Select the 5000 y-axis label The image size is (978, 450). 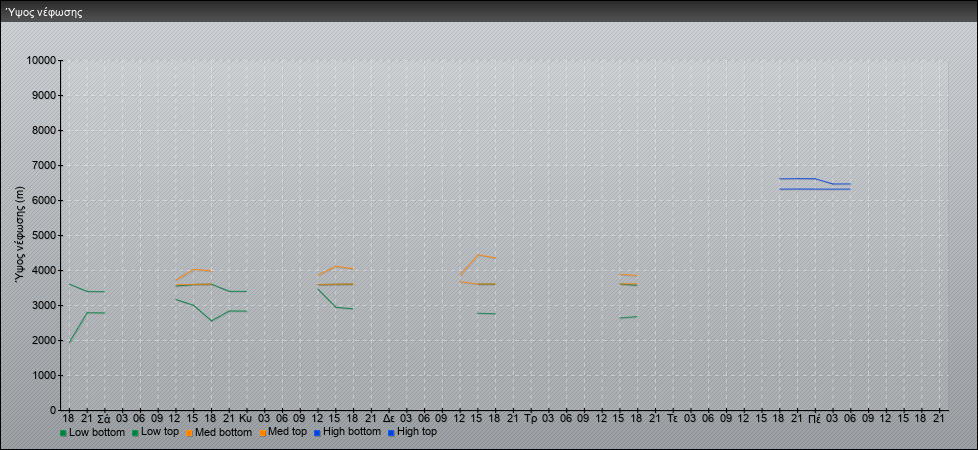pyautogui.click(x=44, y=235)
